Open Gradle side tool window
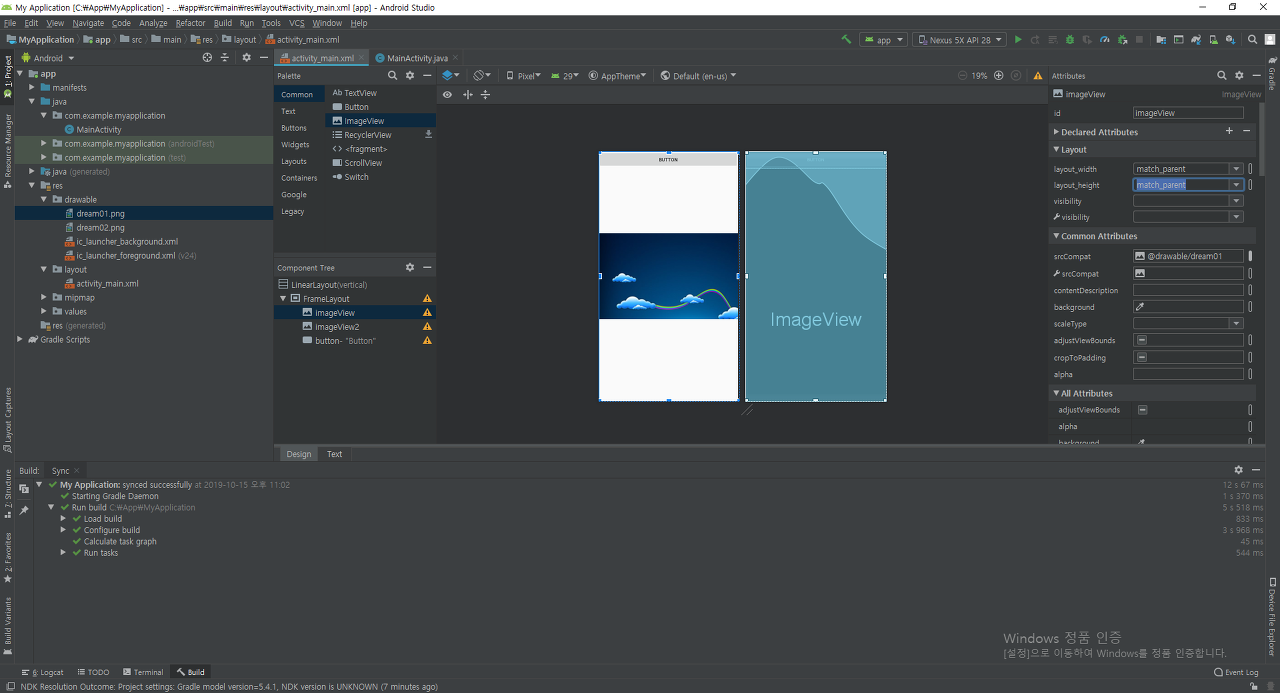This screenshot has height=693, width=1280. pos(1272,75)
